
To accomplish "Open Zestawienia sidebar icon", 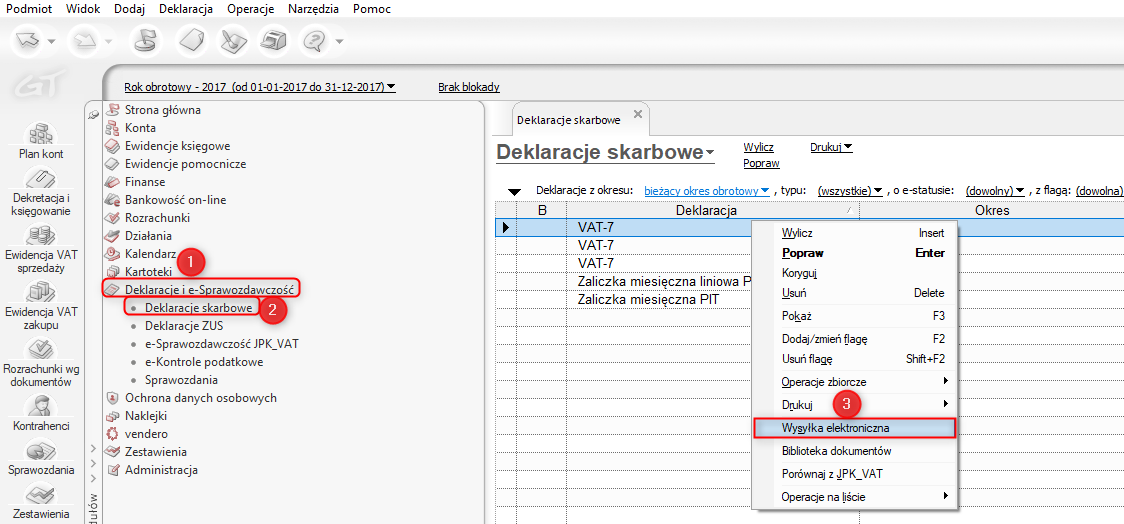I will point(42,502).
